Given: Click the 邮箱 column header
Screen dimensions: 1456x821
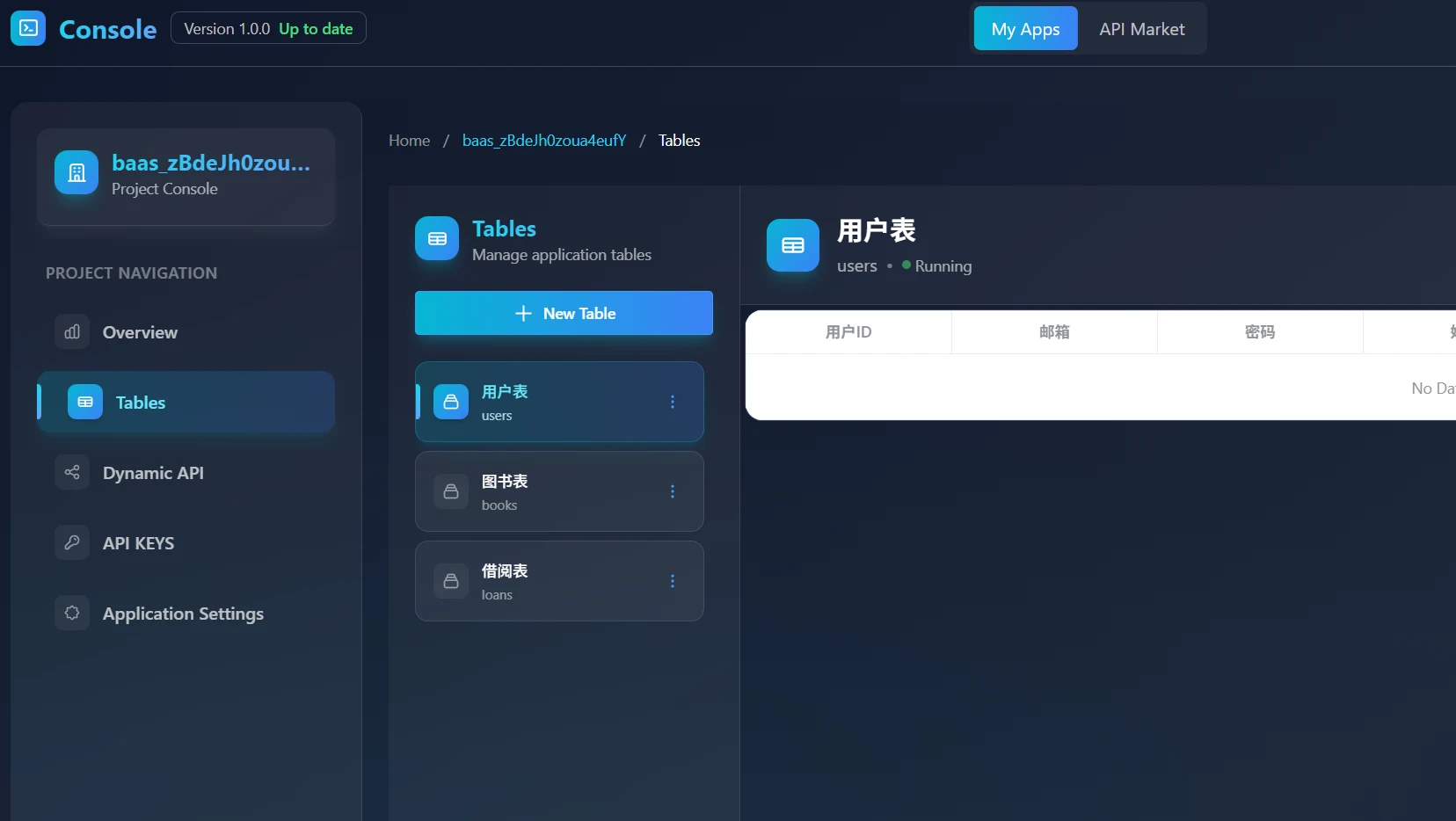Looking at the screenshot, I should click(x=1054, y=332).
